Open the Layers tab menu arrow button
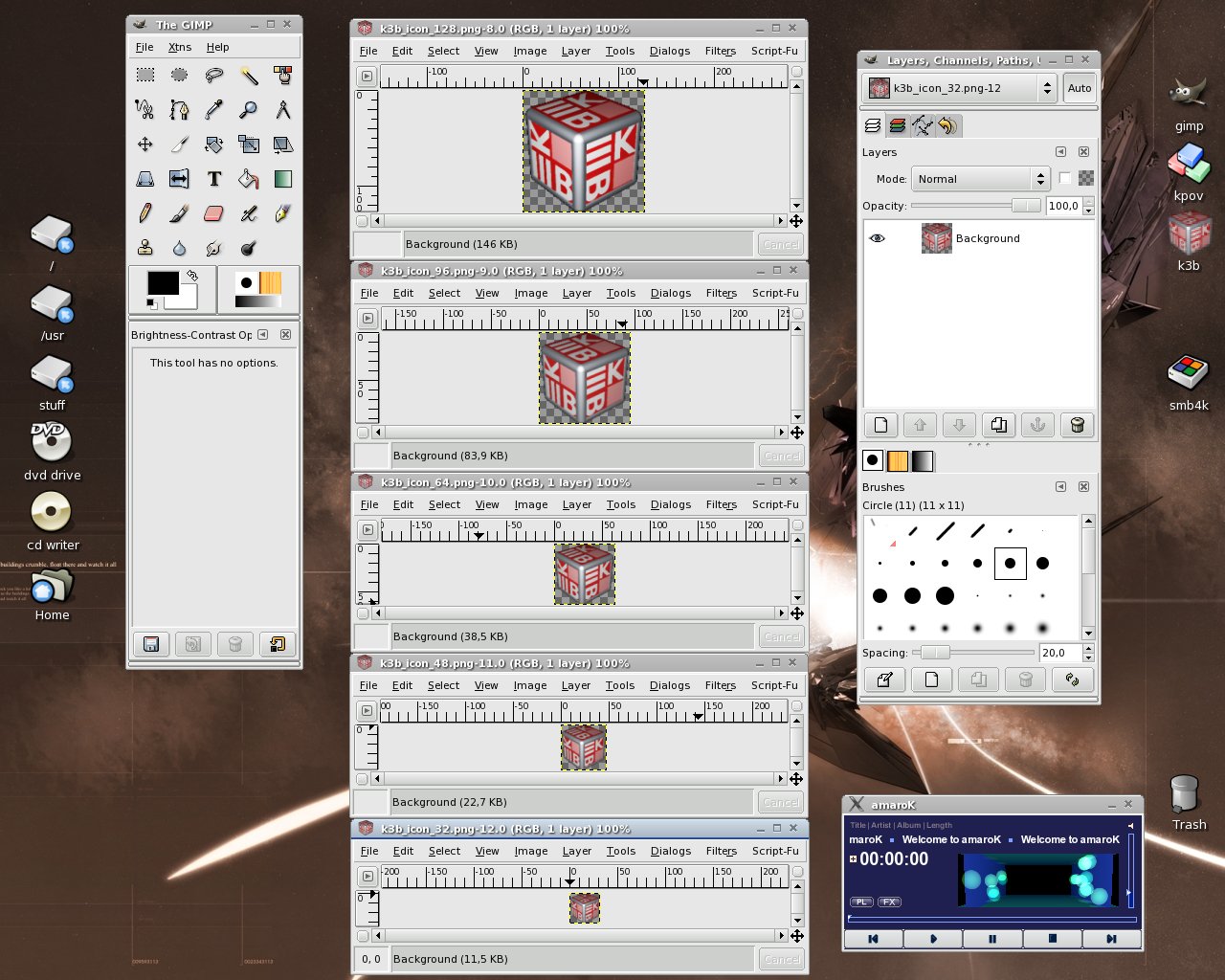This screenshot has width=1225, height=980. click(x=1060, y=152)
